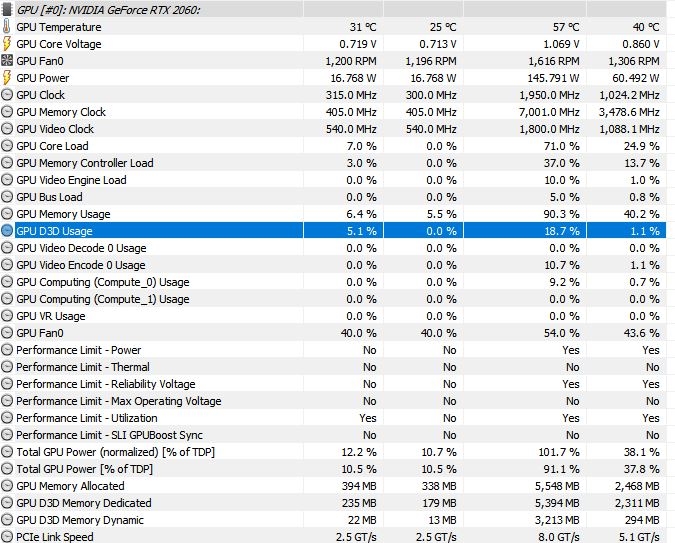Click fan icon beside GPU Fan0 RPM row
Image resolution: width=675 pixels, height=543 pixels.
pos(7,61)
